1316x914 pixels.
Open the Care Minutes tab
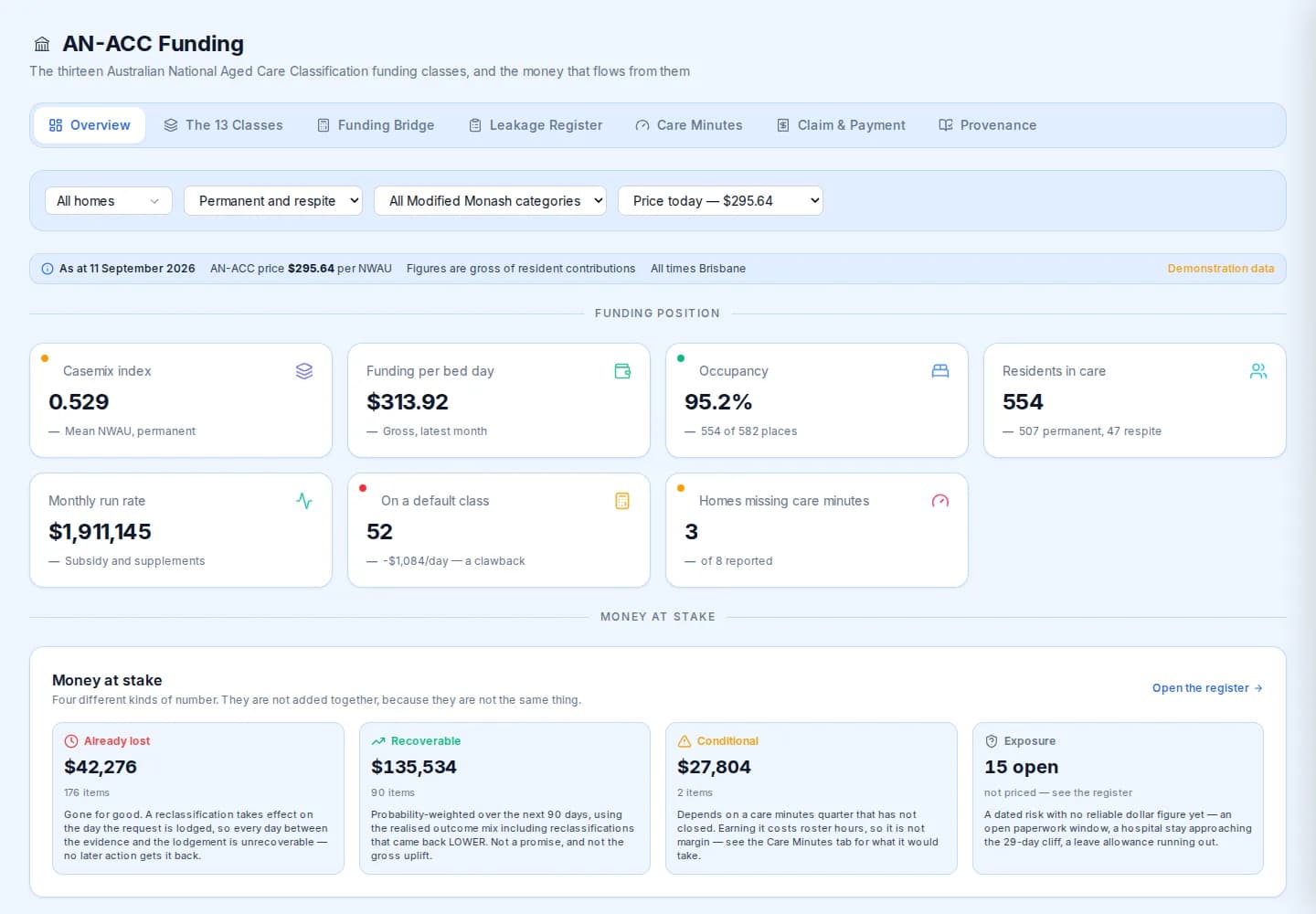[689, 125]
